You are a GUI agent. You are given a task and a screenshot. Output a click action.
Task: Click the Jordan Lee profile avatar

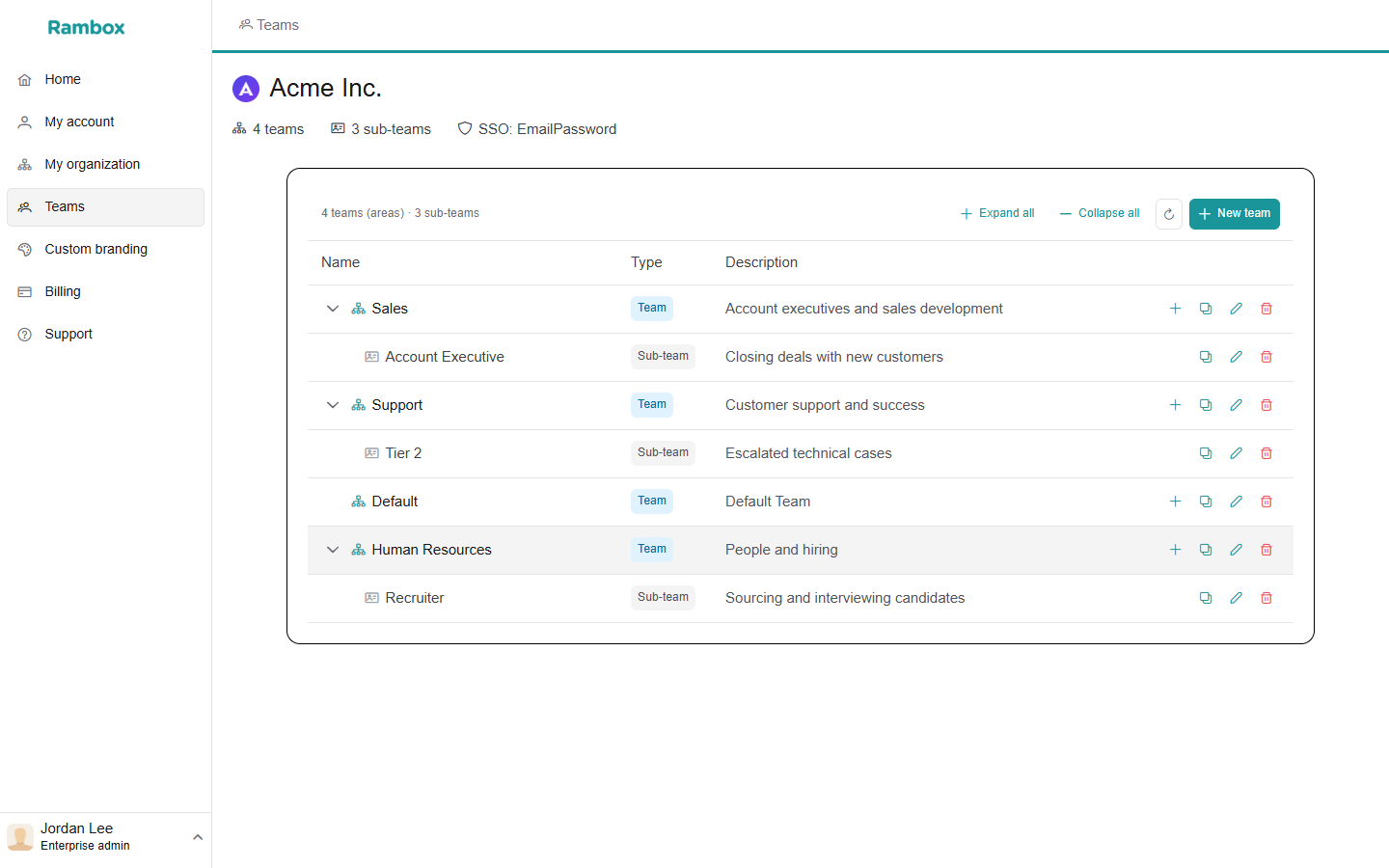[x=20, y=837]
